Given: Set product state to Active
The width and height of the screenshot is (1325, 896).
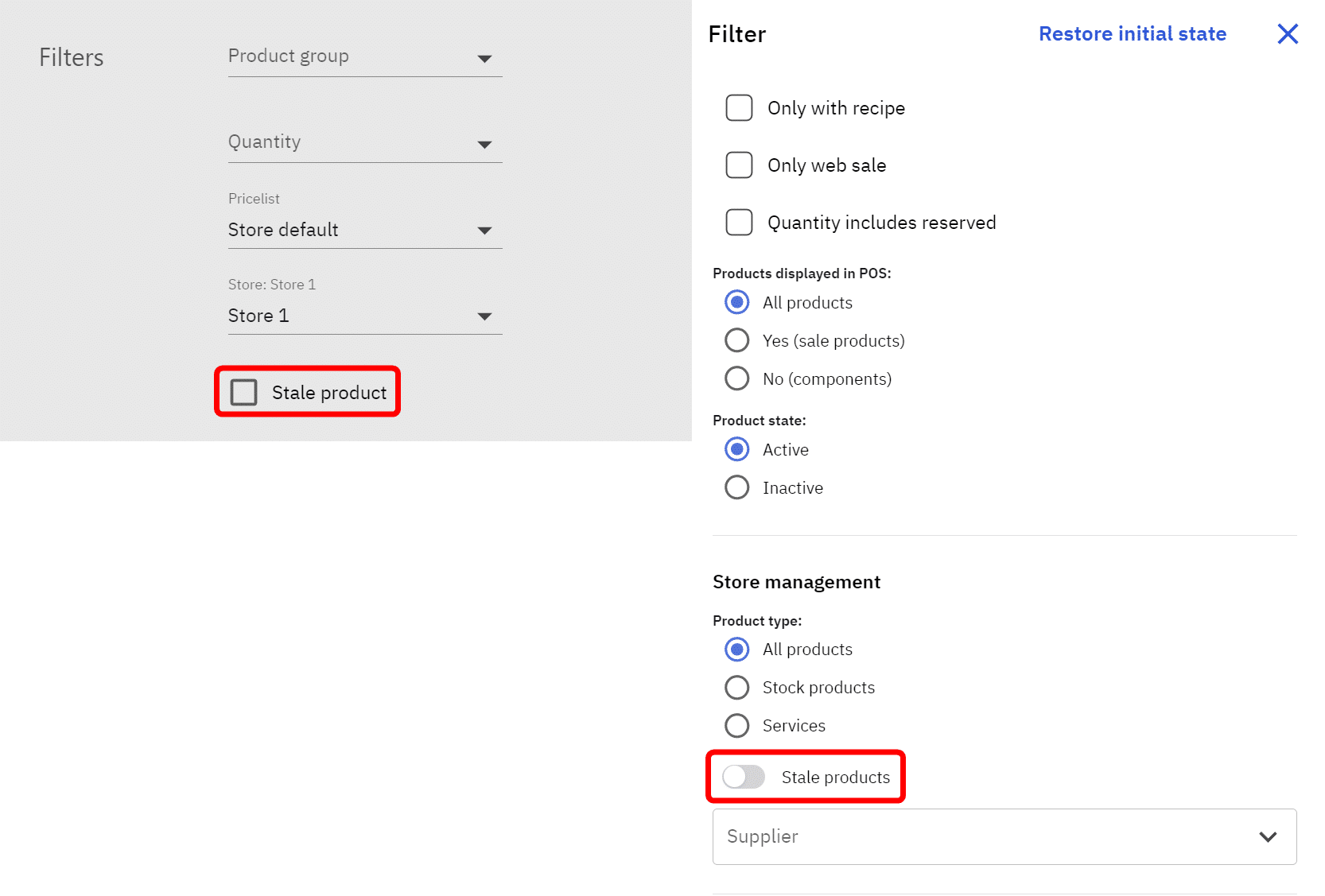Looking at the screenshot, I should click(x=737, y=450).
